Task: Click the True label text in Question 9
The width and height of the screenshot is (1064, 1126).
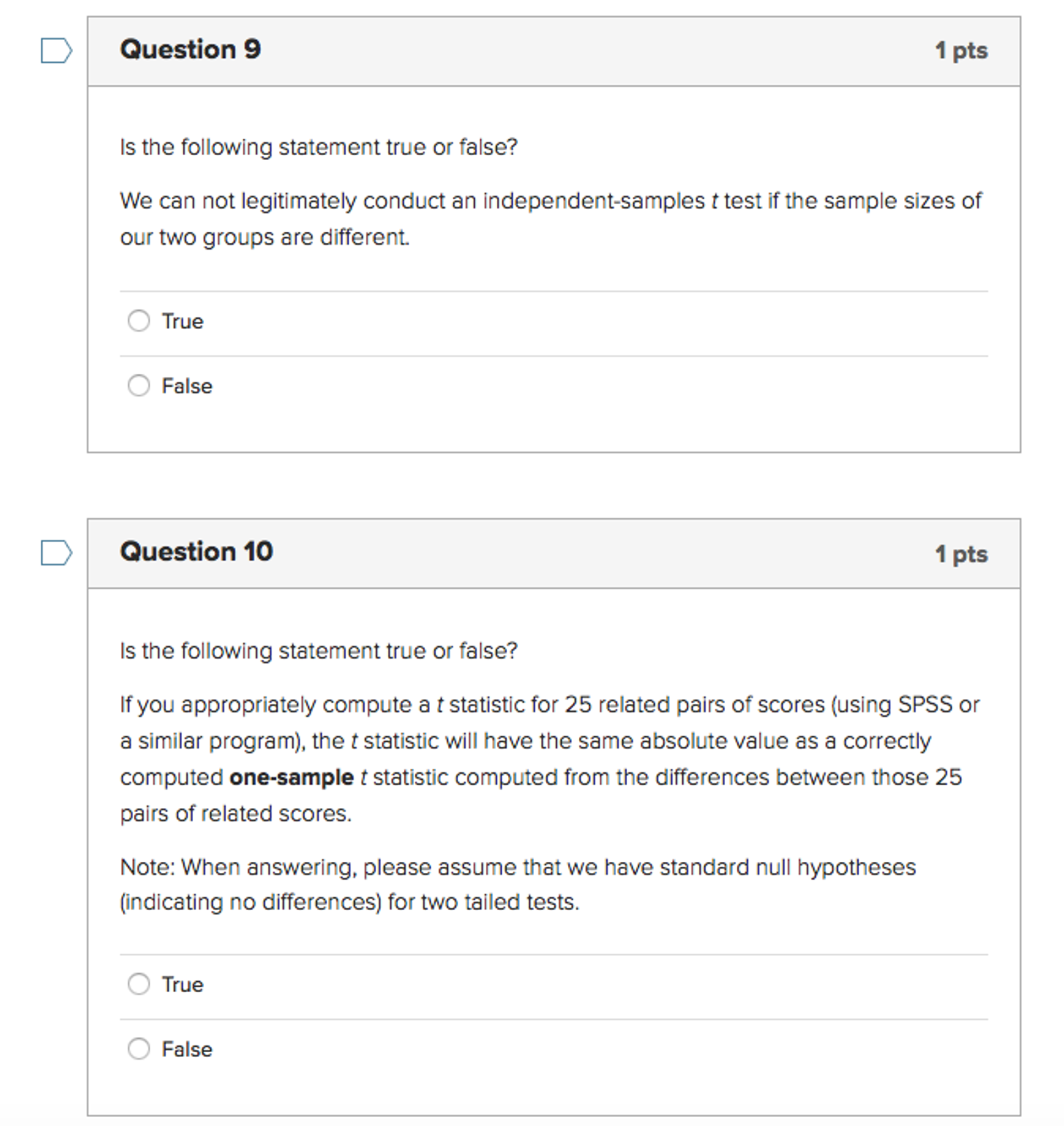Action: click(183, 321)
